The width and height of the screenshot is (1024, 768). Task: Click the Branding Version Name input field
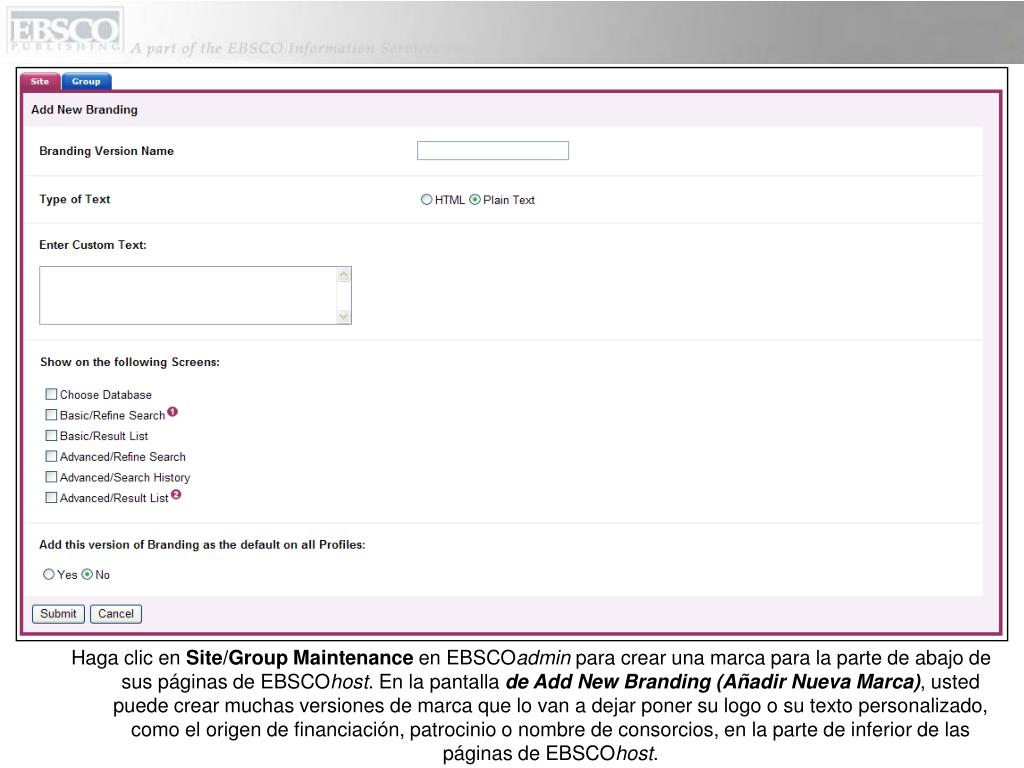492,151
